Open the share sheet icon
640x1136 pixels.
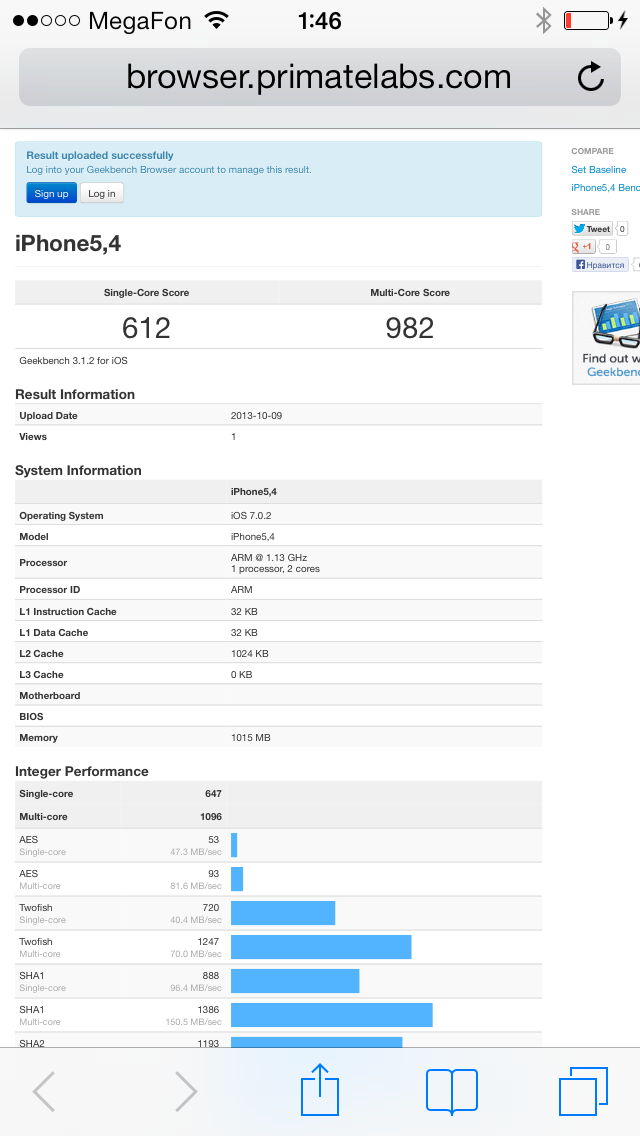[320, 1089]
